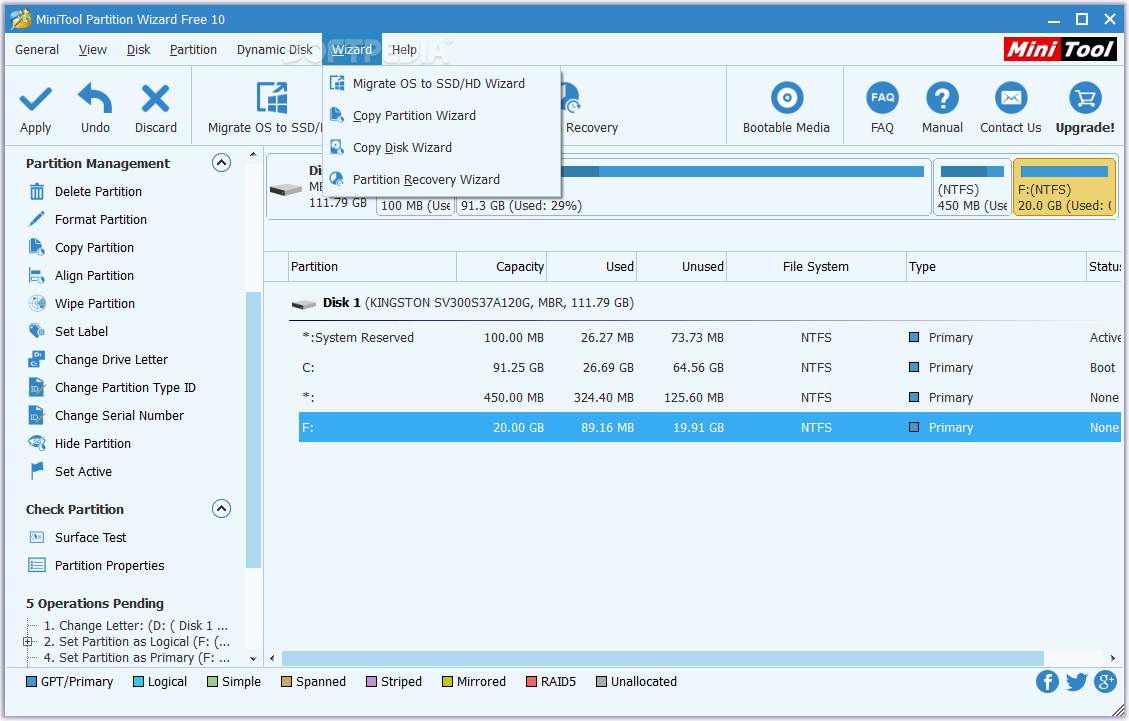Open the Help menu
This screenshot has height=721, width=1129.
click(x=404, y=50)
